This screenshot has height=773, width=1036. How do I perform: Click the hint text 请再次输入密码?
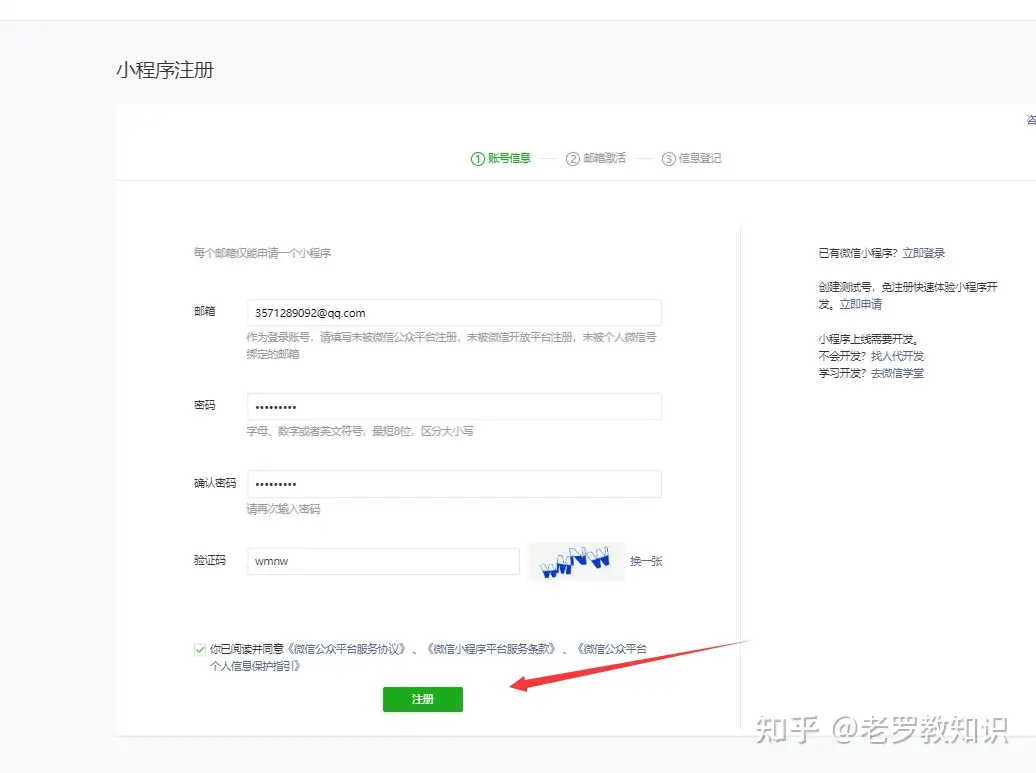tap(283, 509)
